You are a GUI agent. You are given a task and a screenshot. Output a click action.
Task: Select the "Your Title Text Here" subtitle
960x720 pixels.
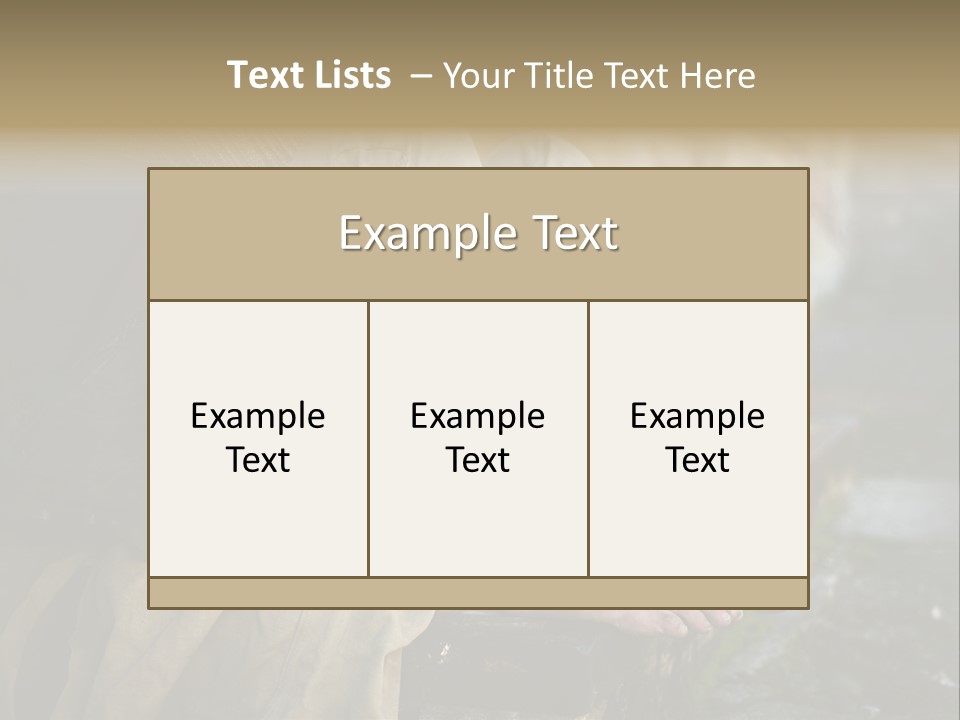[599, 76]
